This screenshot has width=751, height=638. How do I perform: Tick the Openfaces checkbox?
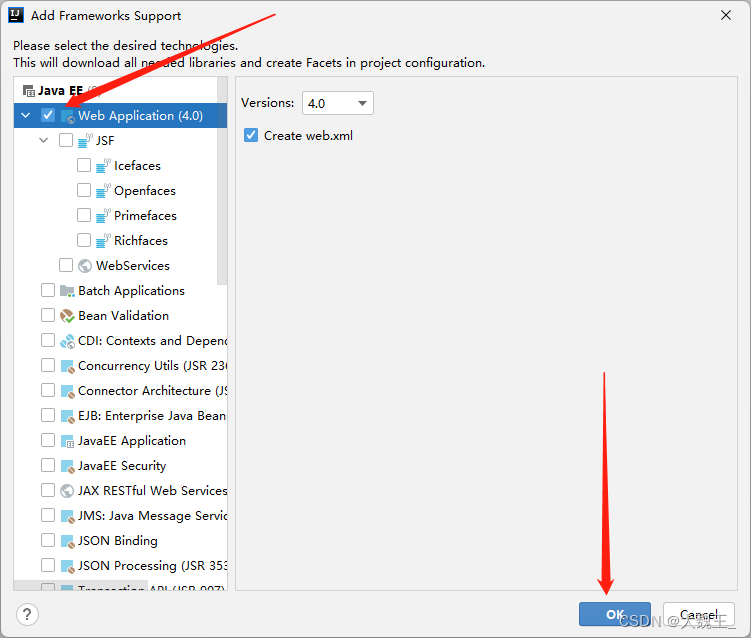[x=84, y=190]
